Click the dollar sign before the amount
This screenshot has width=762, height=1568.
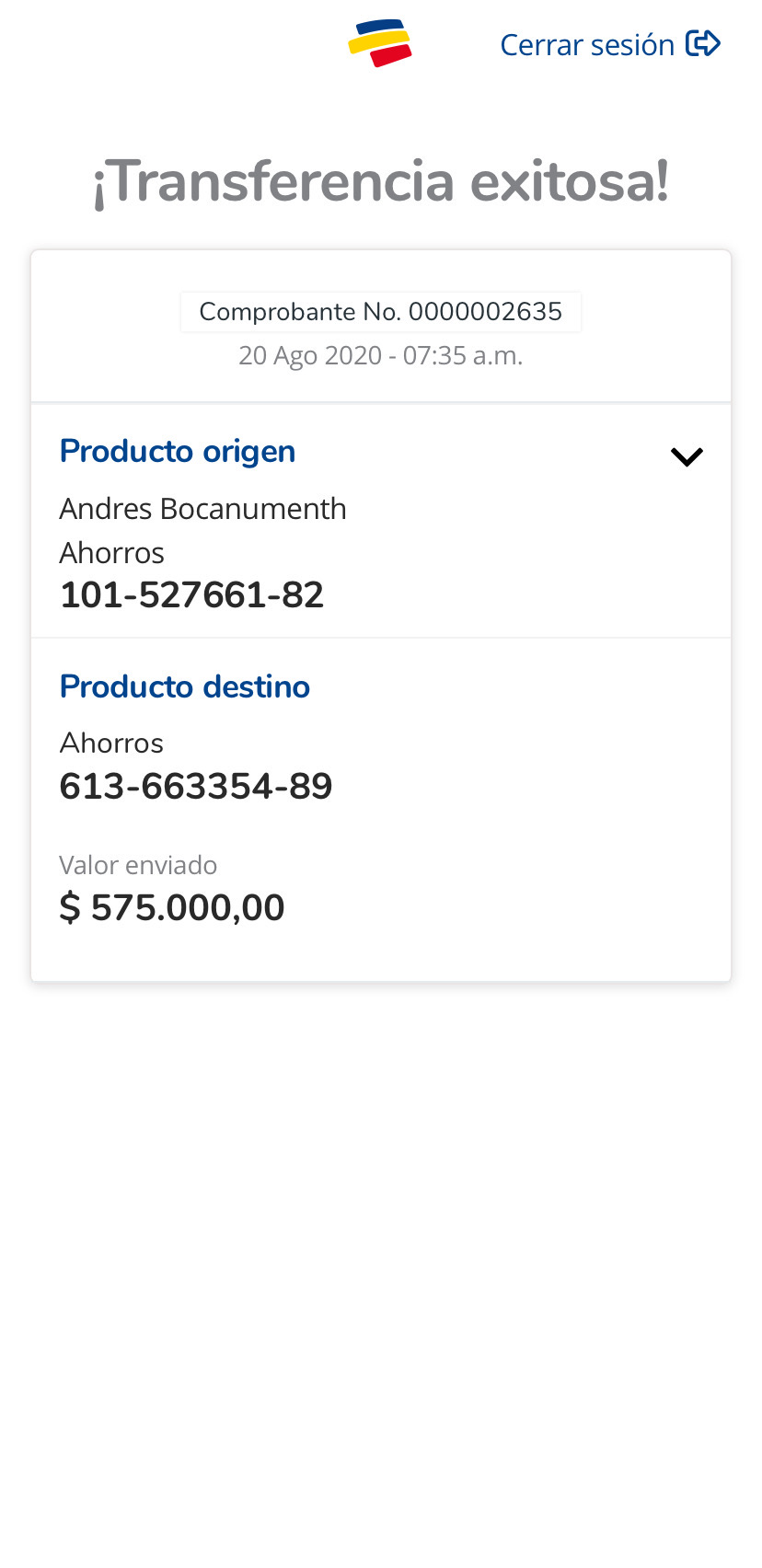click(70, 908)
